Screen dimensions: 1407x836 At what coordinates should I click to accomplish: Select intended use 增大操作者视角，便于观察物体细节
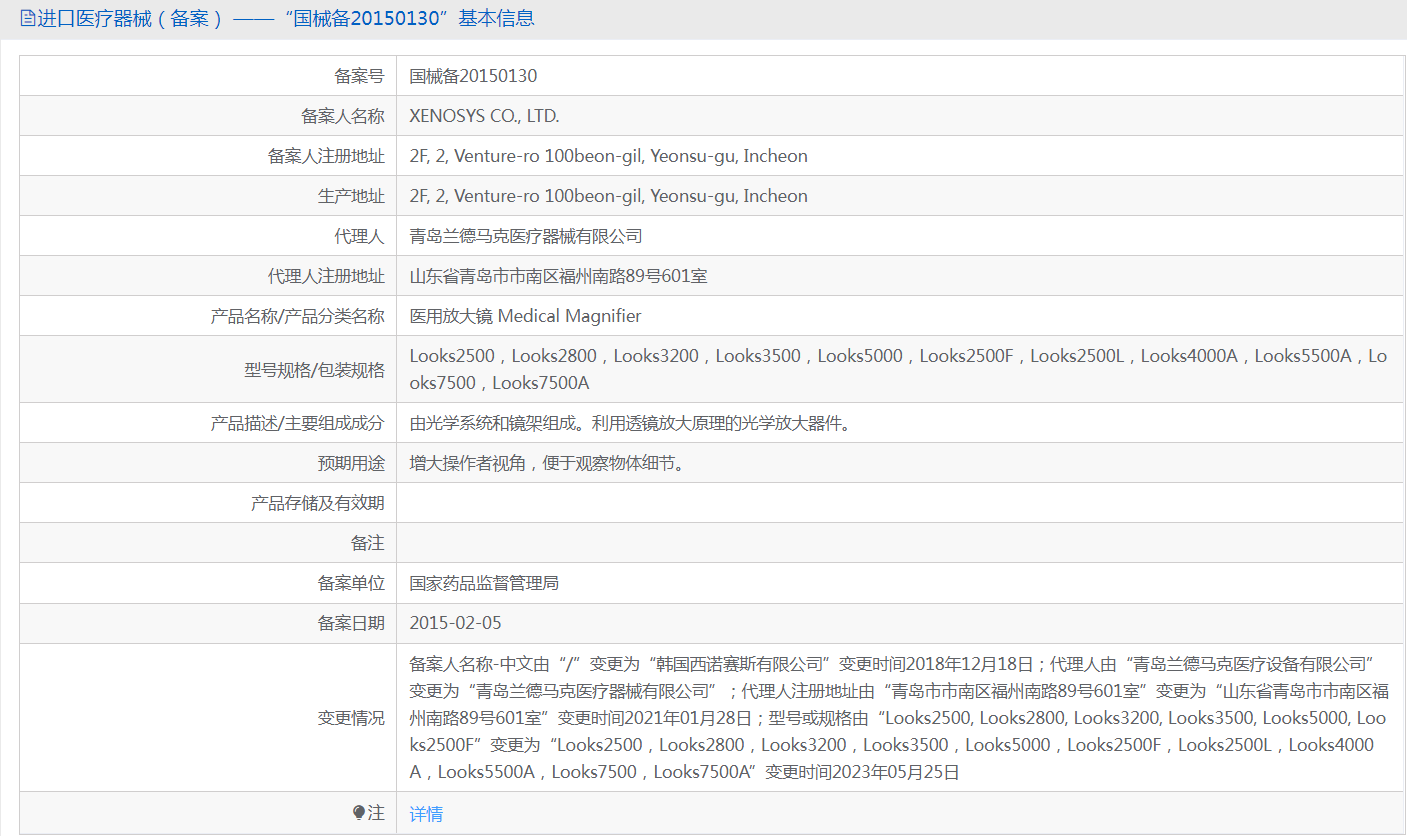(x=547, y=463)
